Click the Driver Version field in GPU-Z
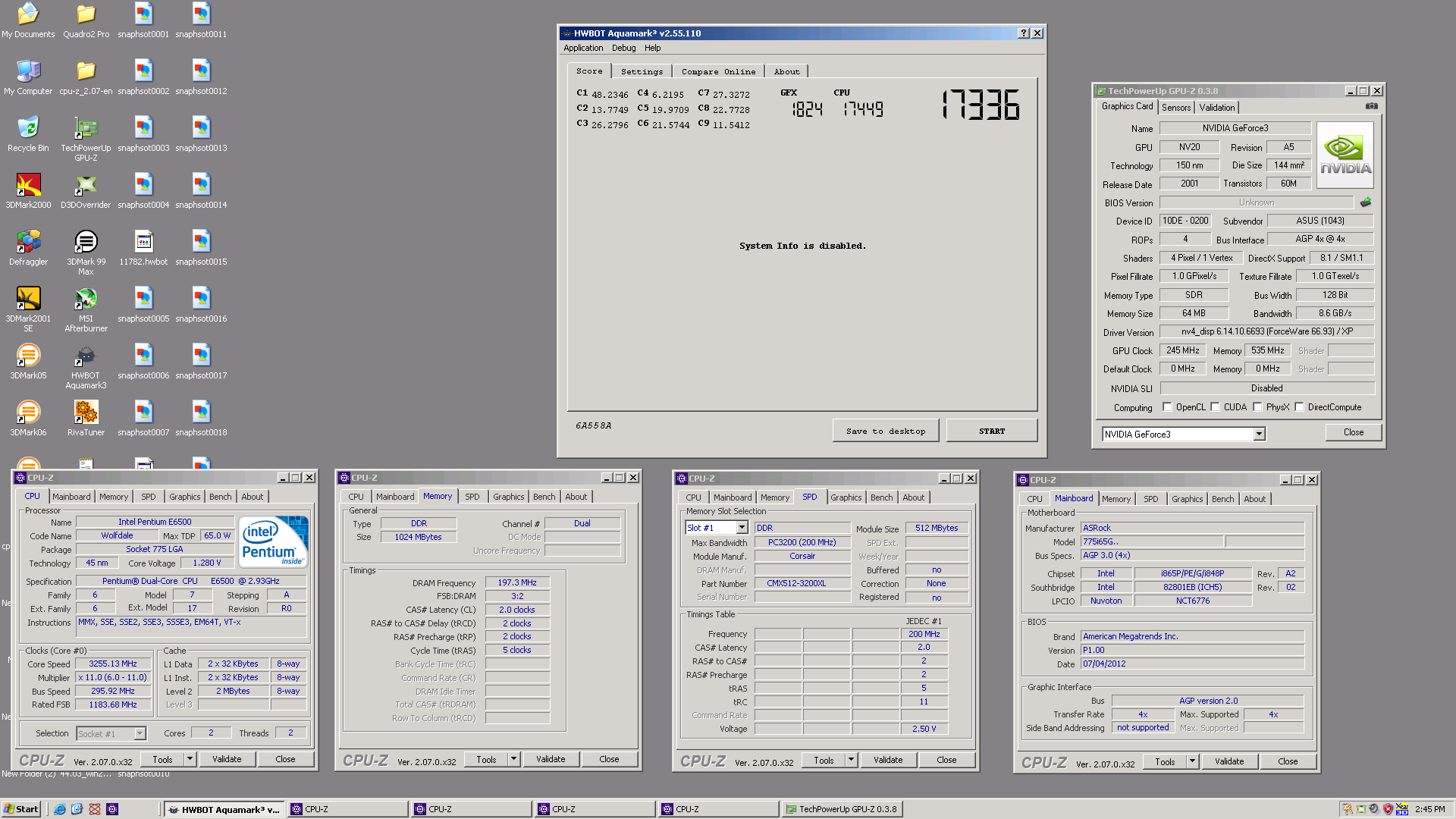1456x819 pixels. (x=1266, y=331)
